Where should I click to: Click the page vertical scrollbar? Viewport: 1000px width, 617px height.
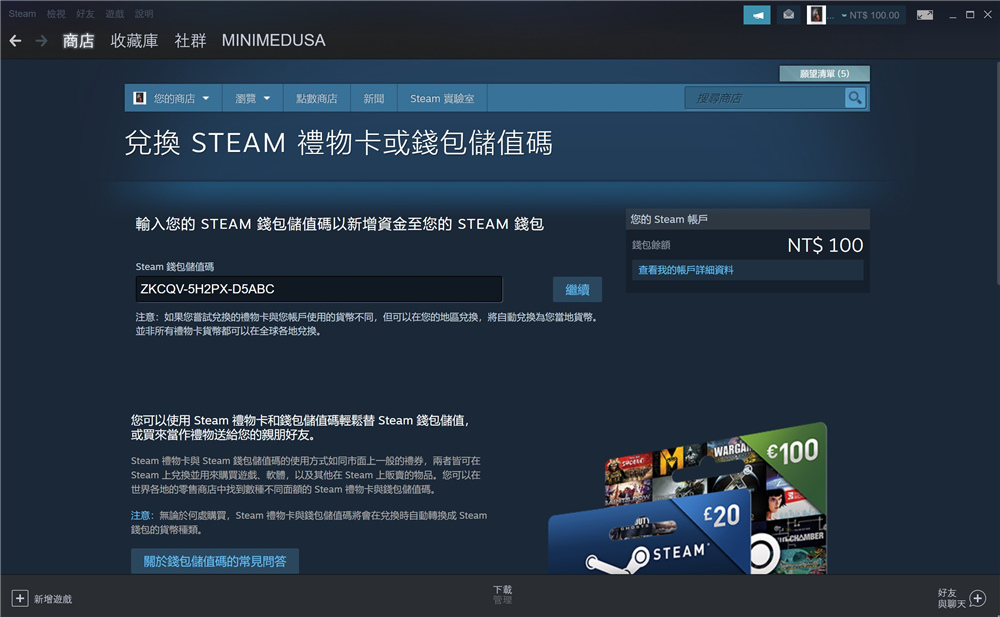point(997,172)
